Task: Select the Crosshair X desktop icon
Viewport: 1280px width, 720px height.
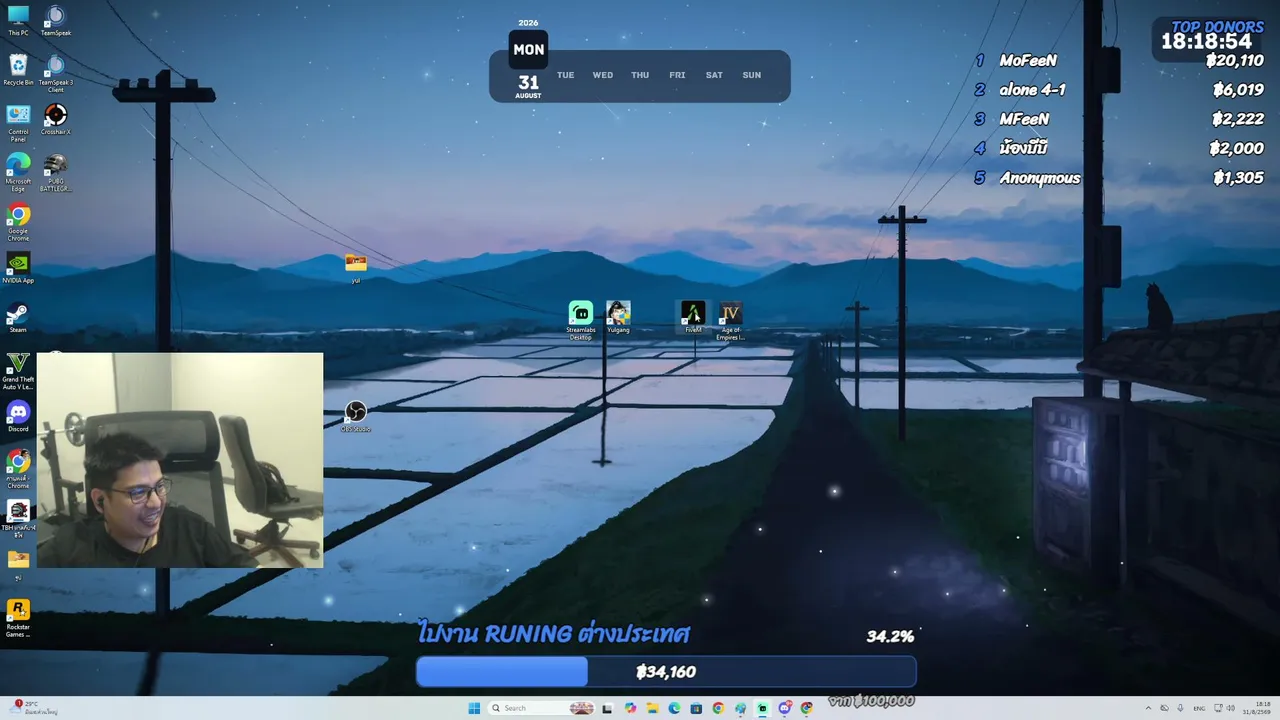Action: coord(56,120)
